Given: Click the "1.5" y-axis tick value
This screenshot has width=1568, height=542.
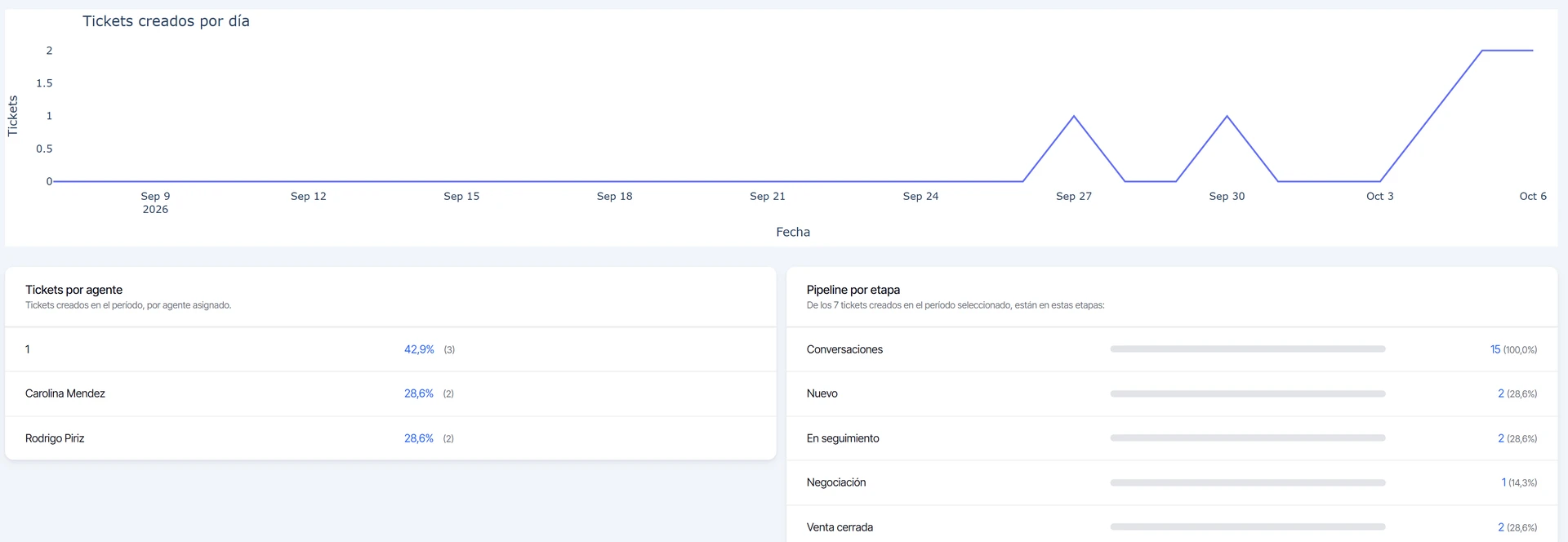Looking at the screenshot, I should tap(44, 83).
